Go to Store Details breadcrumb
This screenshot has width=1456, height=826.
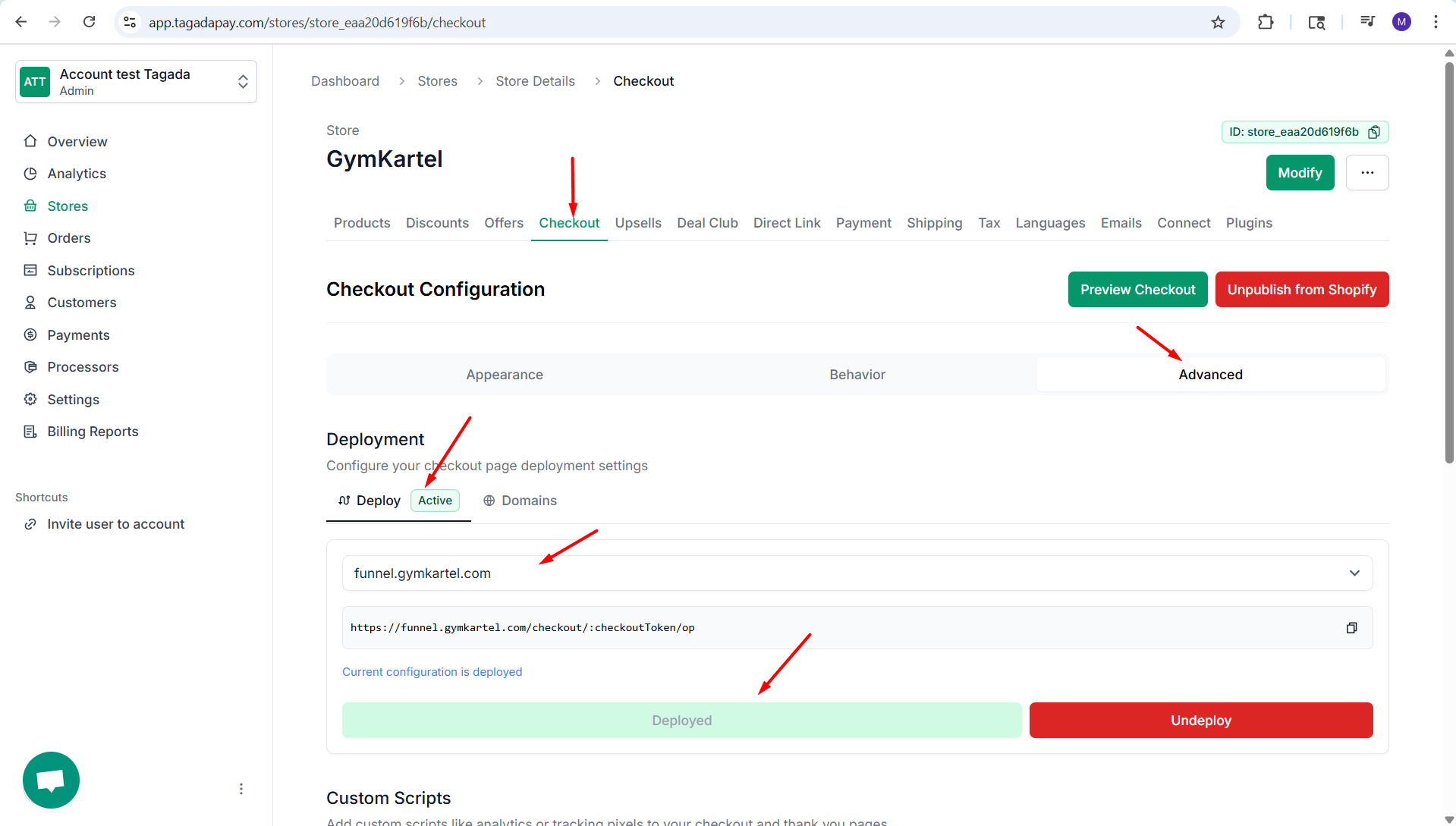pos(535,81)
